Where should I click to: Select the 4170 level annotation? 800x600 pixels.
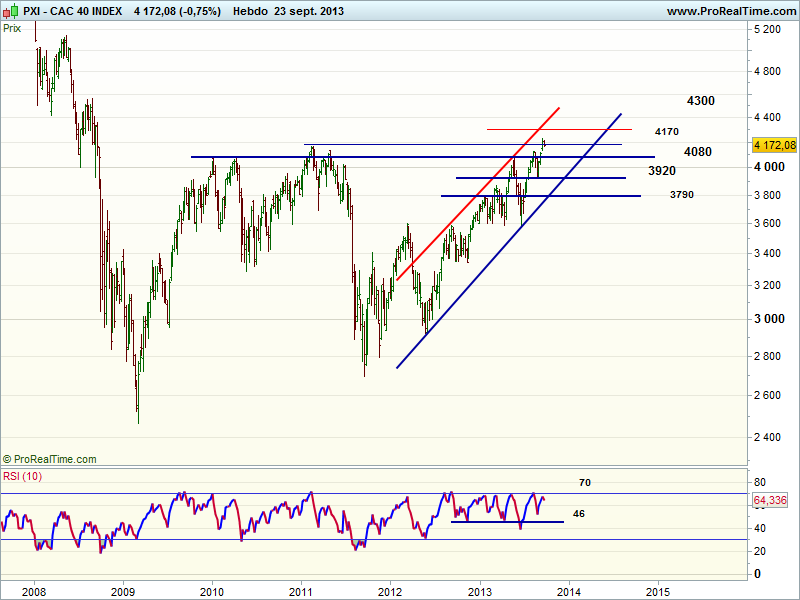pyautogui.click(x=667, y=132)
